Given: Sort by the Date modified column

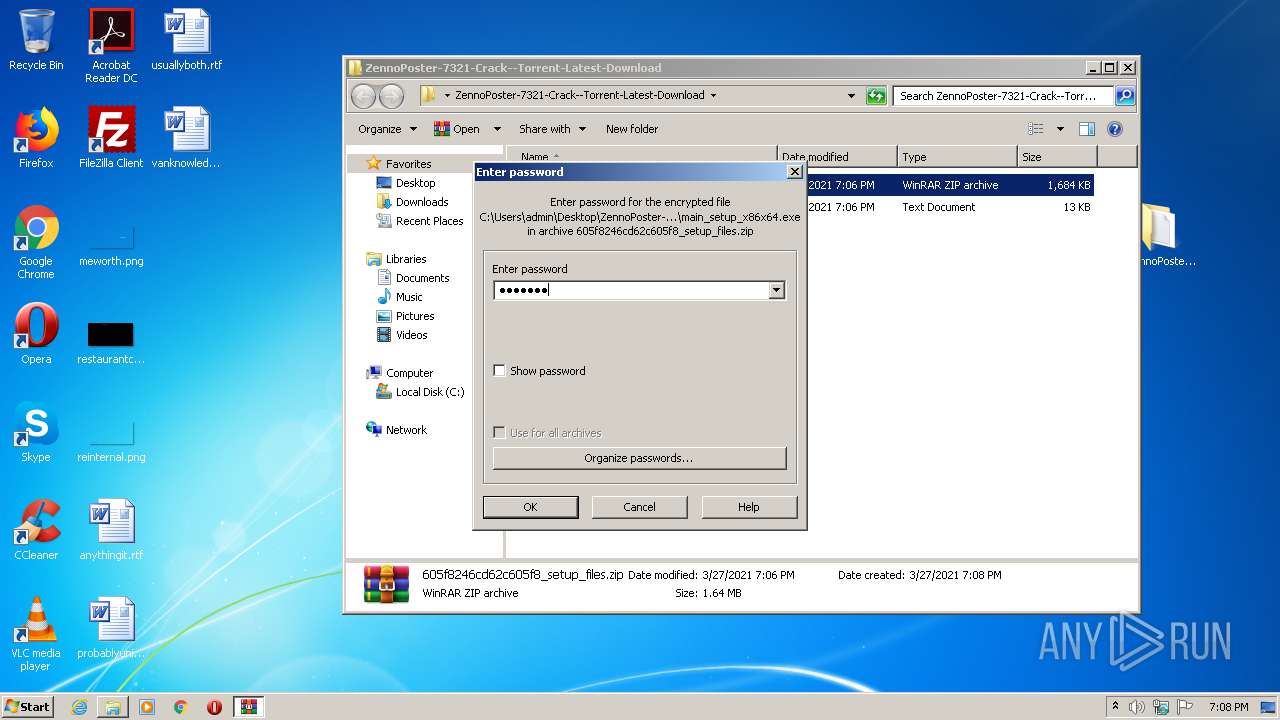Looking at the screenshot, I should click(837, 157).
